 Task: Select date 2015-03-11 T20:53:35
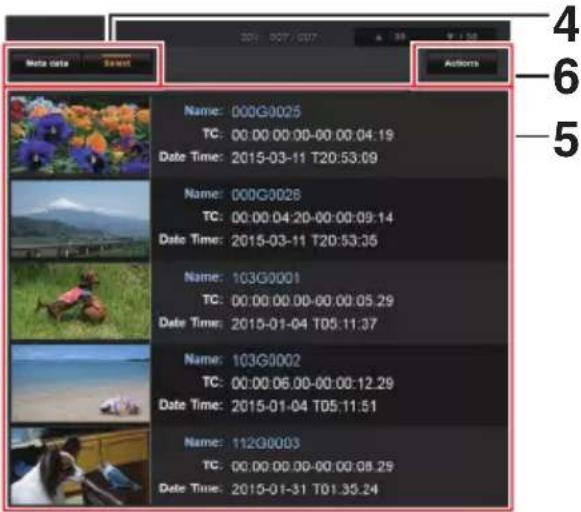coord(305,241)
